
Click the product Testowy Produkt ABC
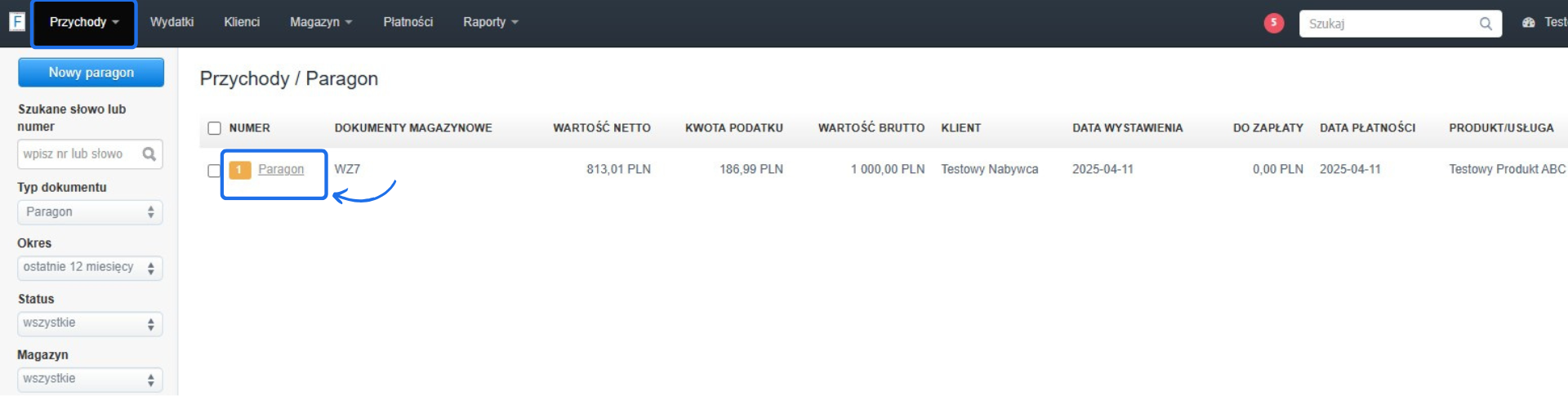[x=1508, y=169]
